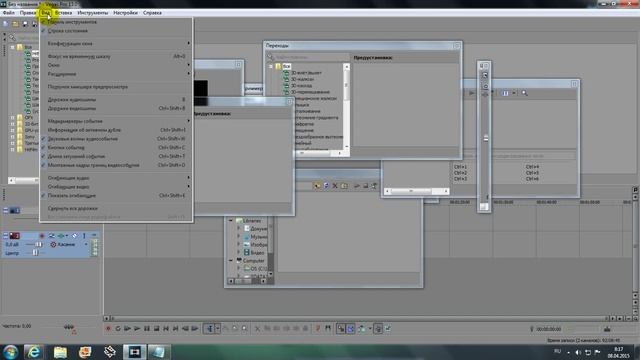Toggle Lock Envelopes to Events icon
The image size is (640, 360).
pos(378,329)
